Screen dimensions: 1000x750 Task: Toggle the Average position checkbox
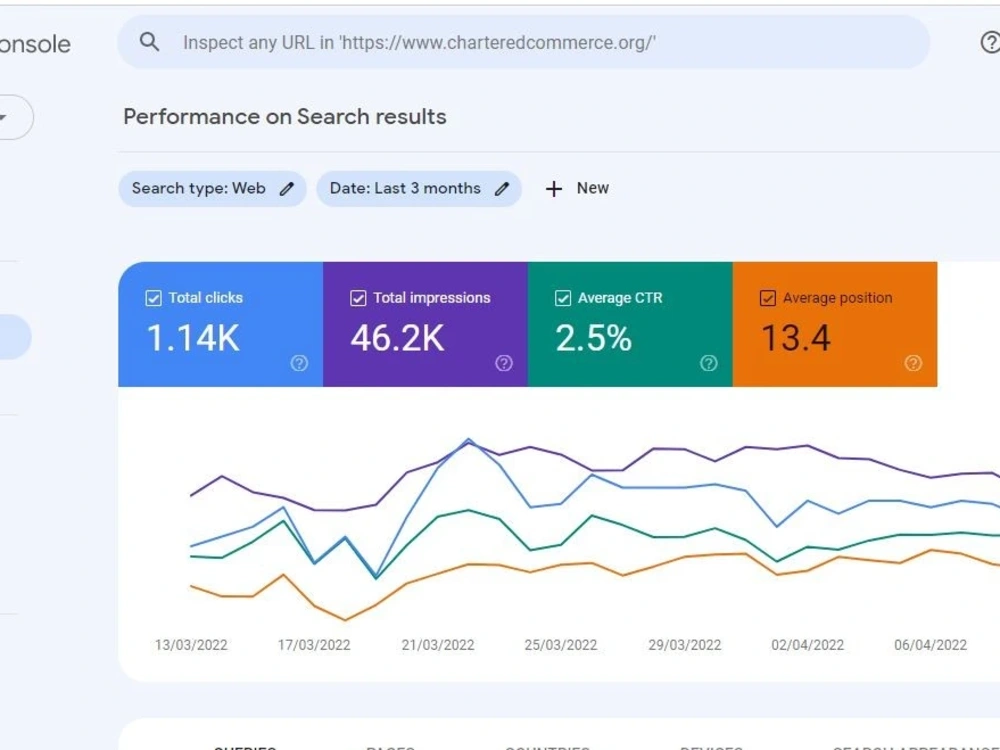click(768, 298)
